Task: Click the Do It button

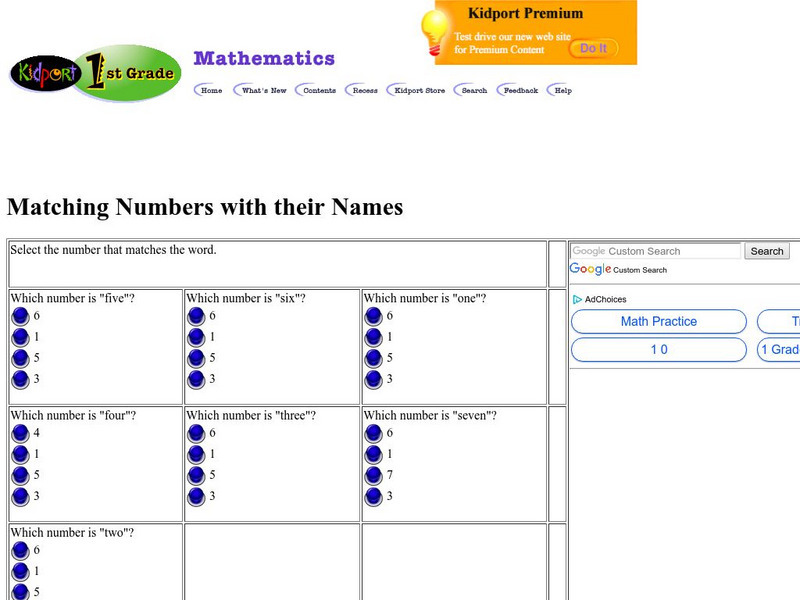Action: [594, 46]
